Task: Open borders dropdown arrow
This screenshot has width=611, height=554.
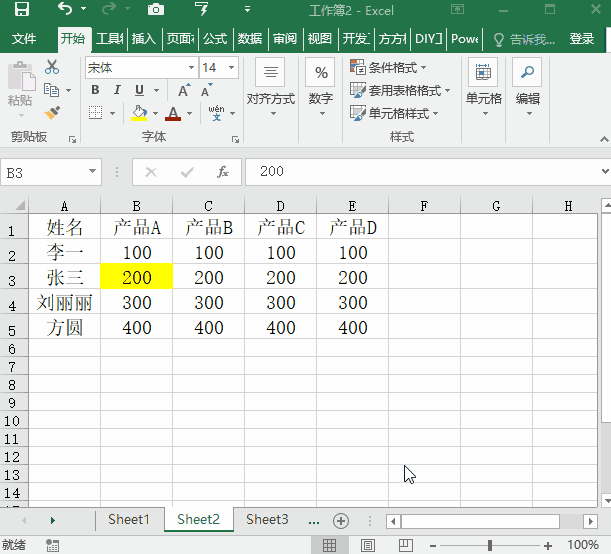Action: click(113, 113)
